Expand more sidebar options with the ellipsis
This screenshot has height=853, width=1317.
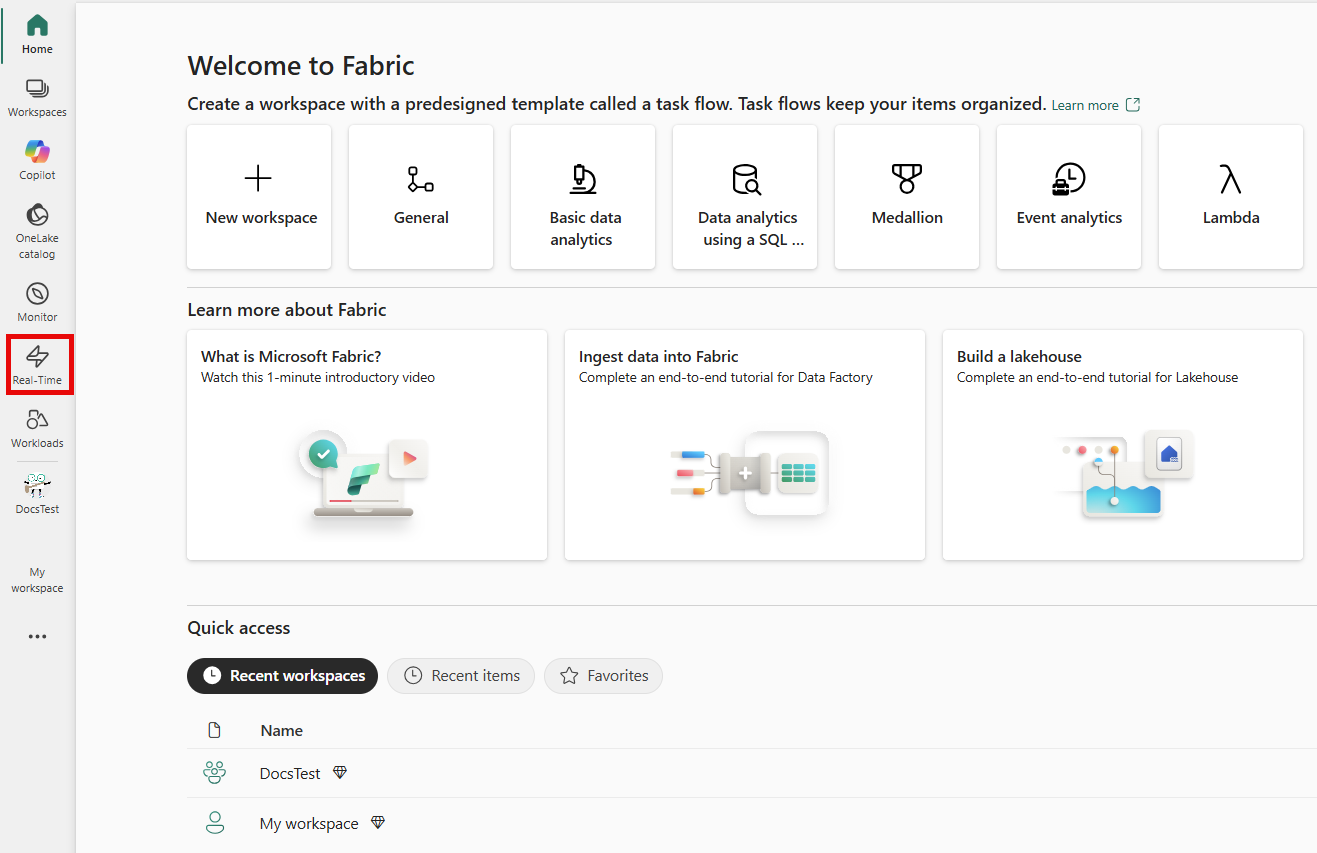(36, 636)
